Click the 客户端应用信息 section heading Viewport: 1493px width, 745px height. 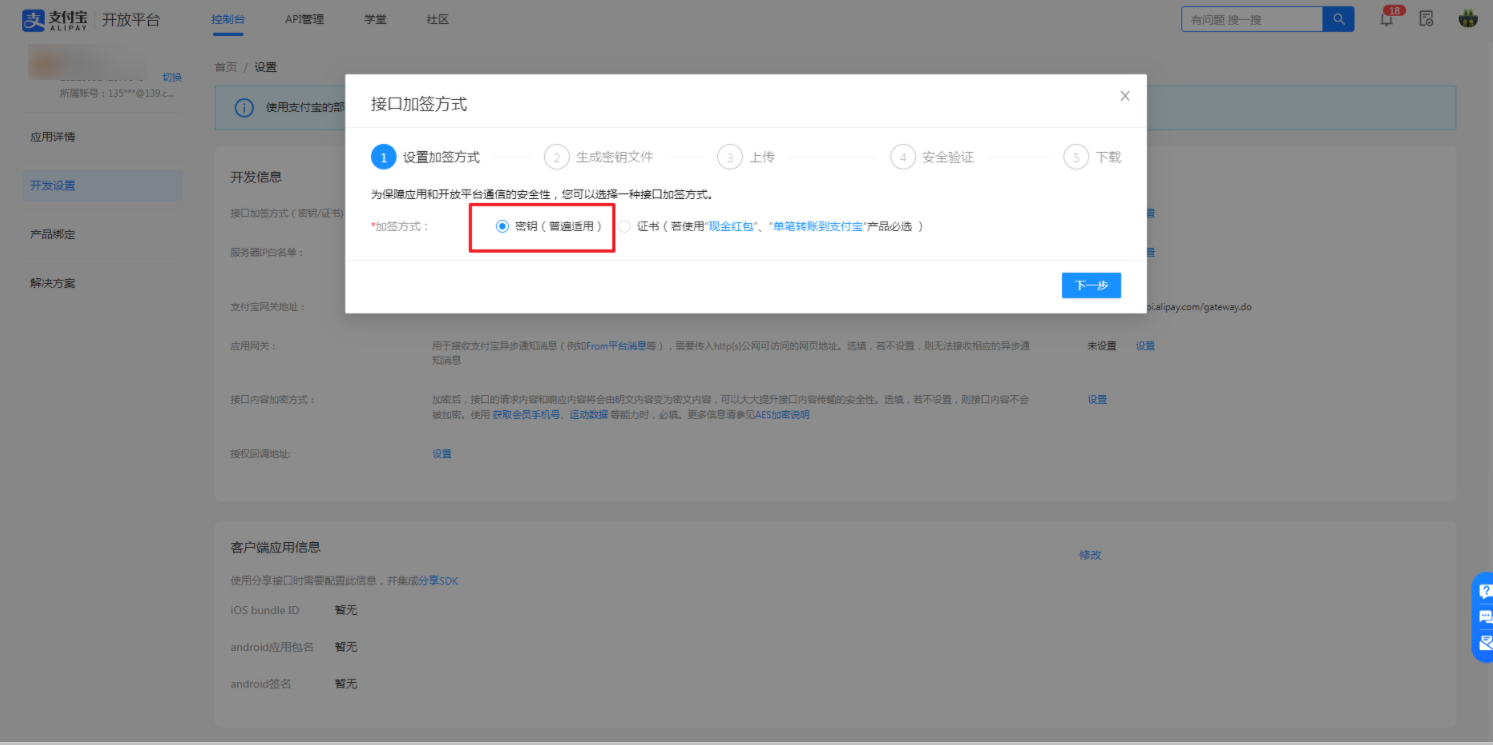(275, 547)
